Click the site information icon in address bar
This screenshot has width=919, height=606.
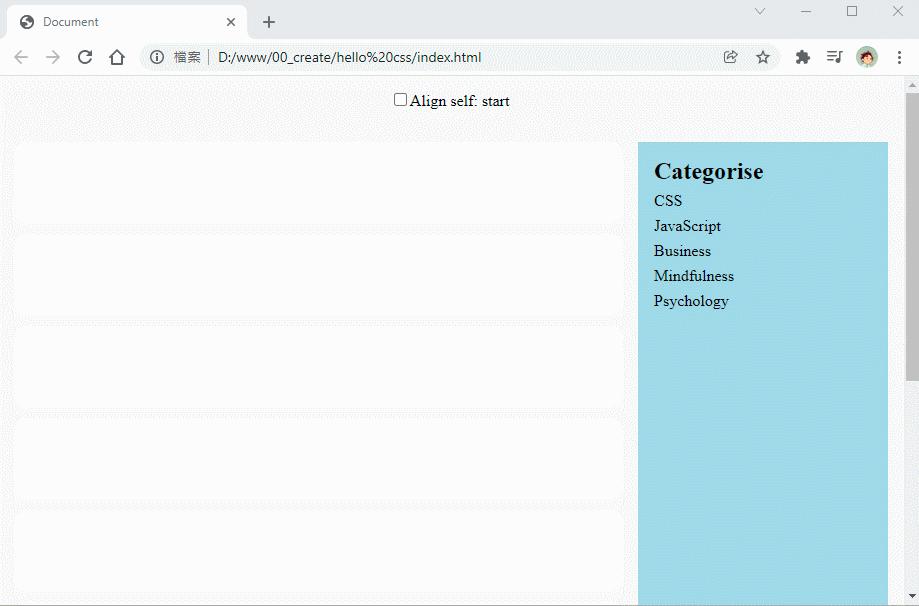[158, 57]
